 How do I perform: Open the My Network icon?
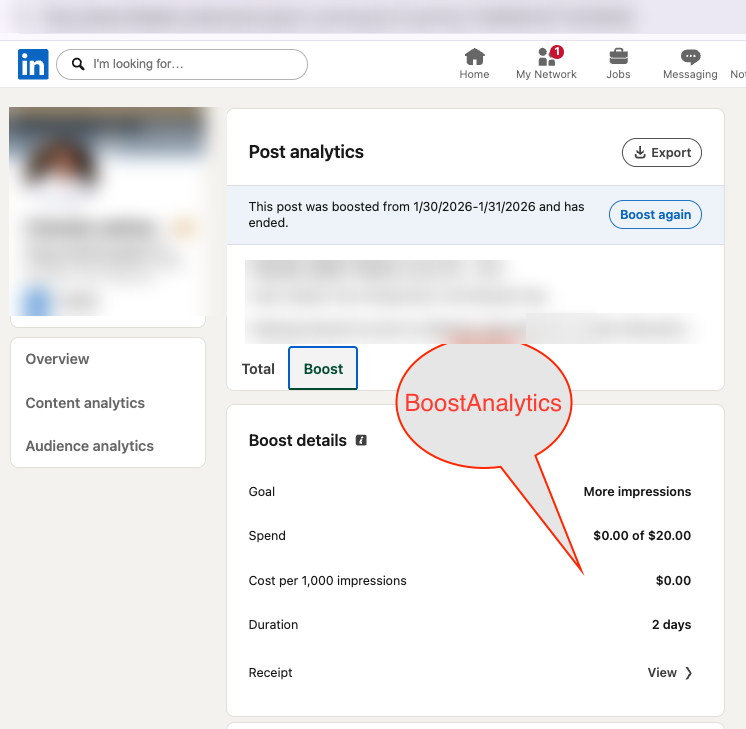pos(549,57)
